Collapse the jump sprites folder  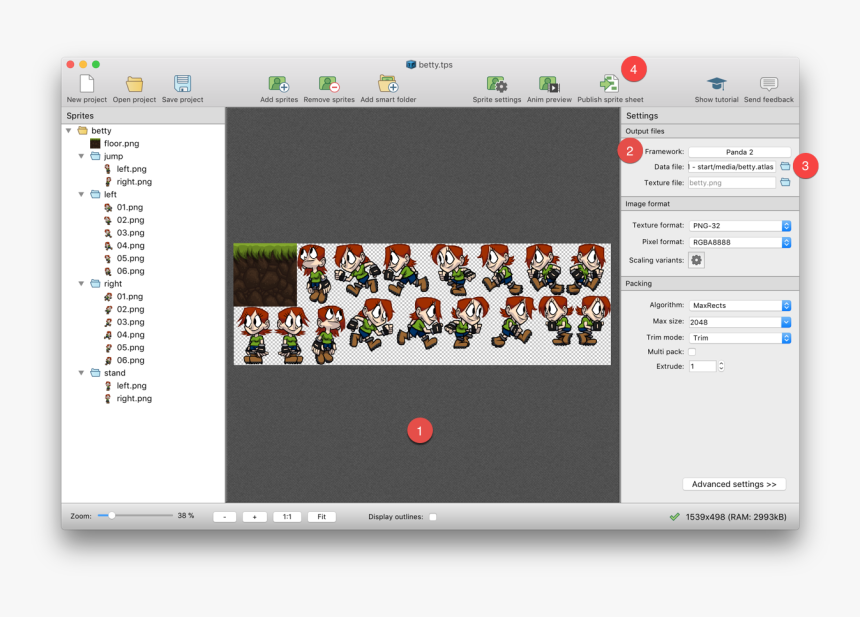82,155
